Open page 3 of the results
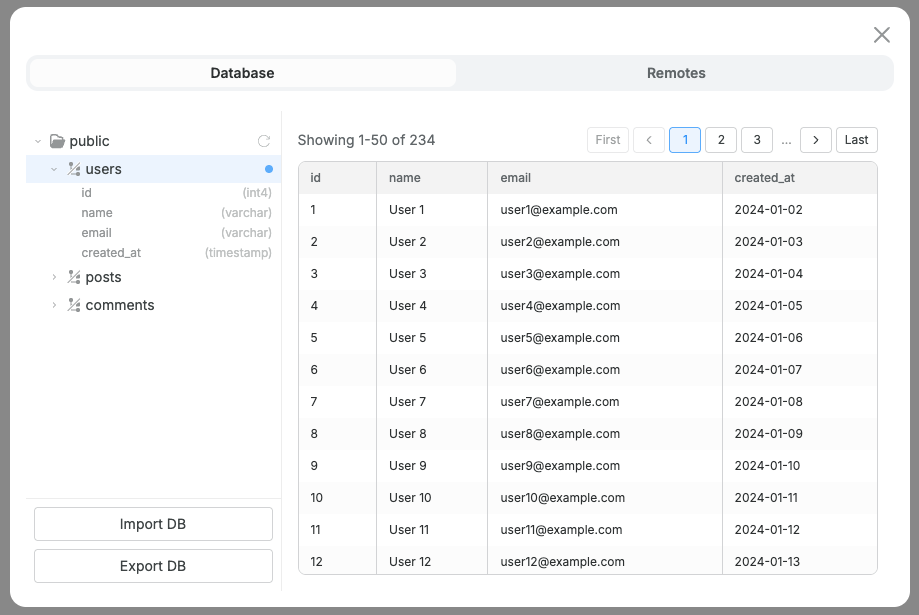The width and height of the screenshot is (919, 615). coord(756,140)
